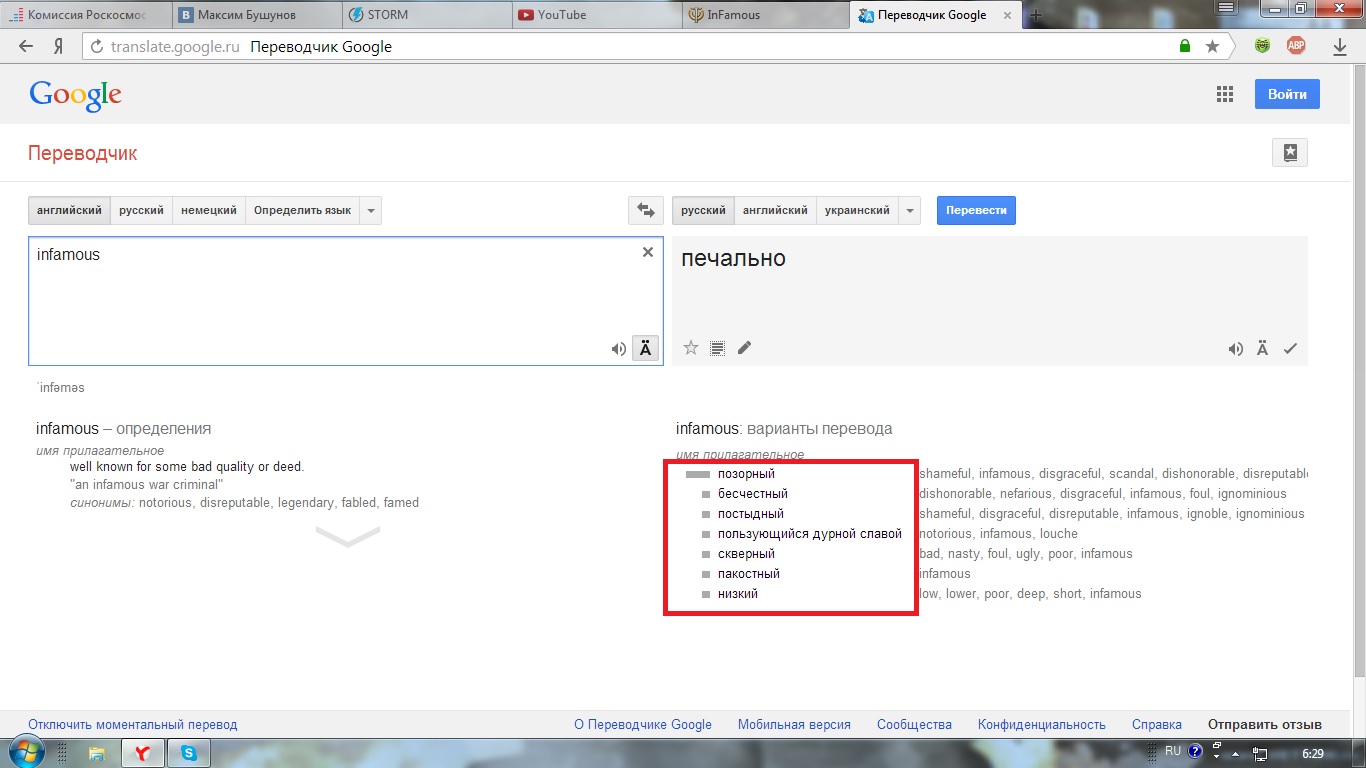Listen to the source text infamous

tap(619, 349)
